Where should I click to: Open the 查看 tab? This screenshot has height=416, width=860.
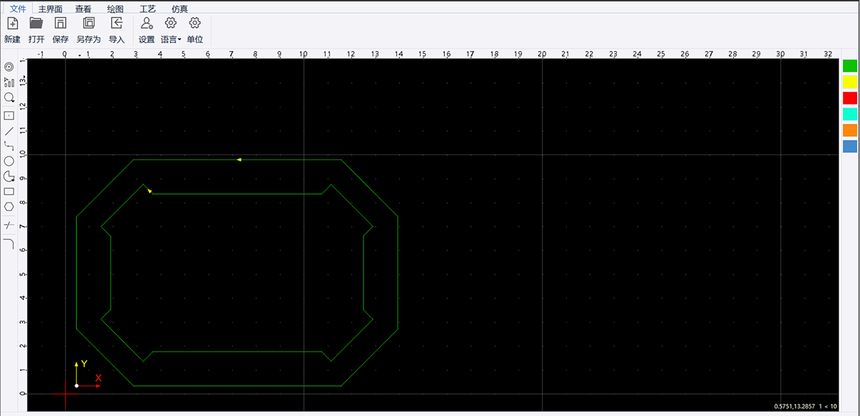pos(83,9)
